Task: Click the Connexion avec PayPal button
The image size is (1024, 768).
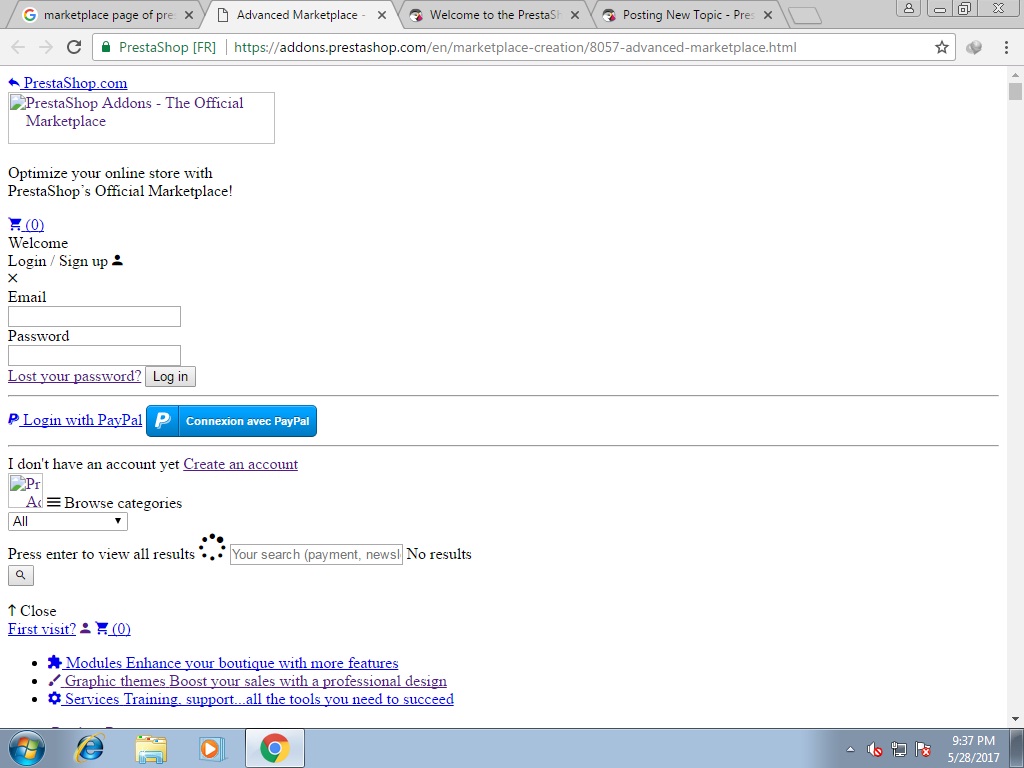Action: click(x=231, y=421)
